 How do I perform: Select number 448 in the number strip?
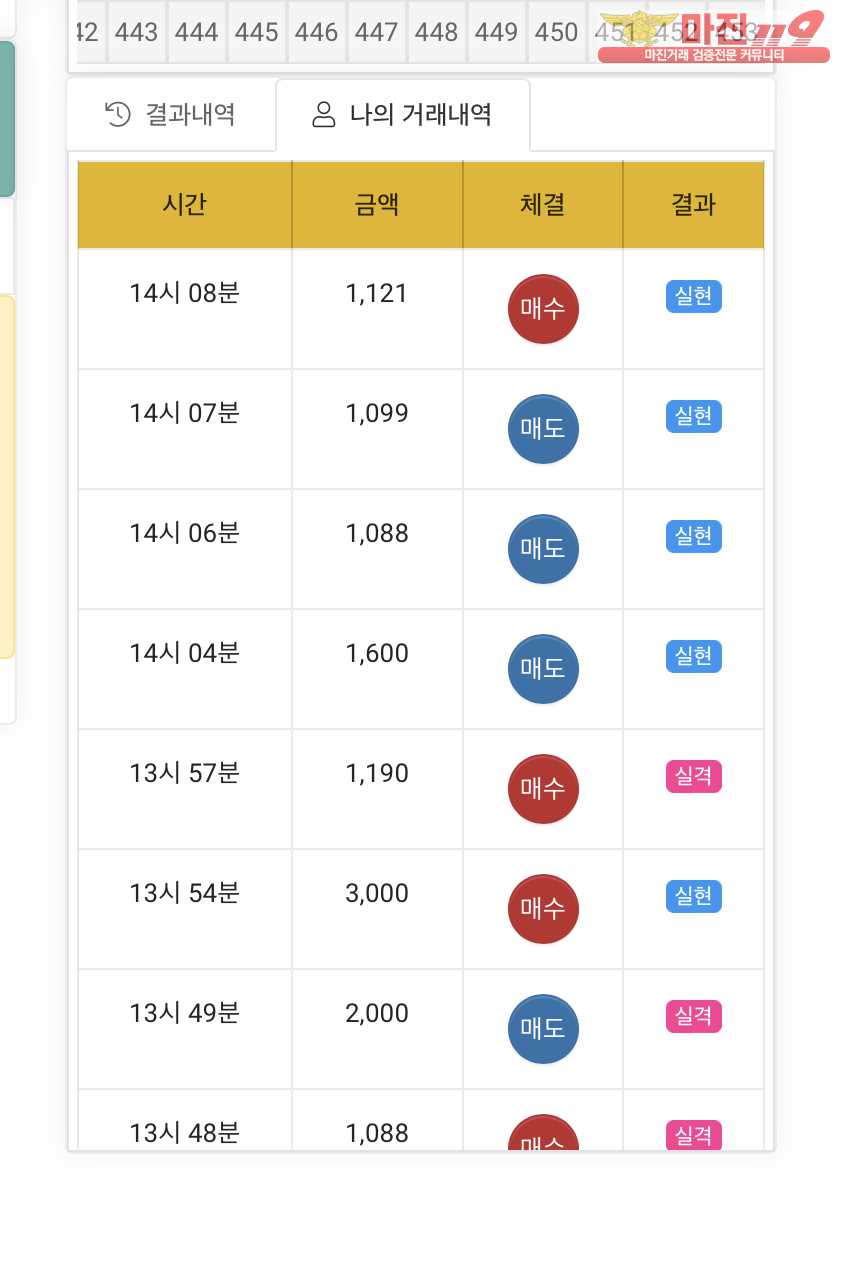[437, 33]
